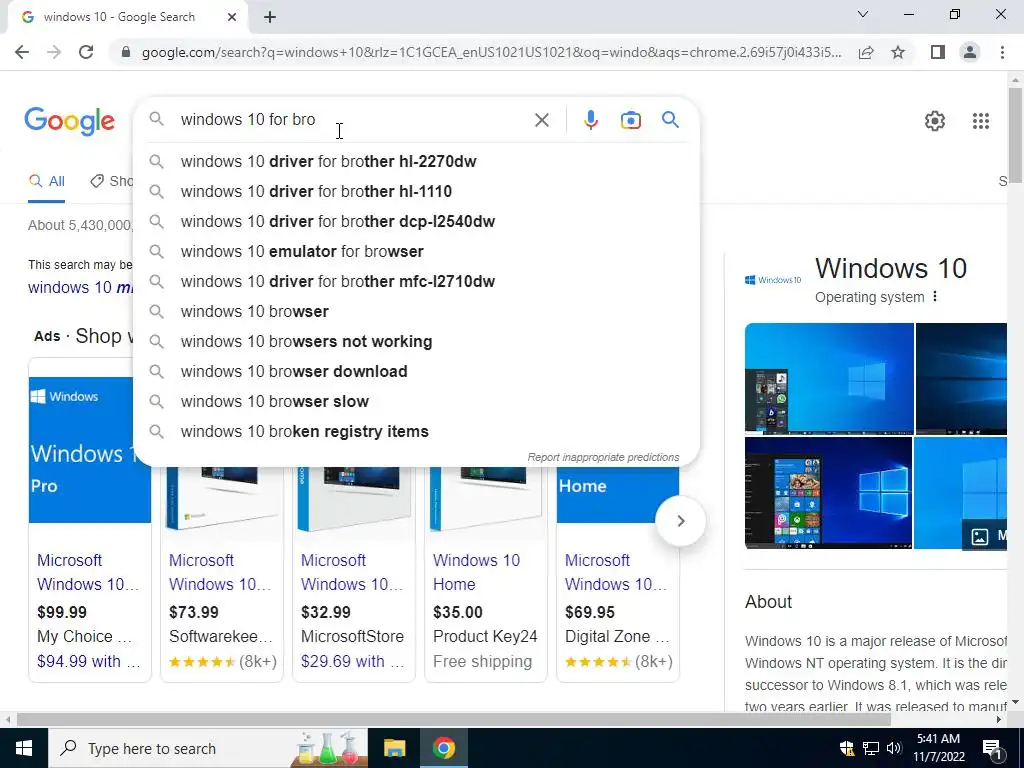
Task: Choose suggestion windows 10 browser download
Action: [416, 372]
